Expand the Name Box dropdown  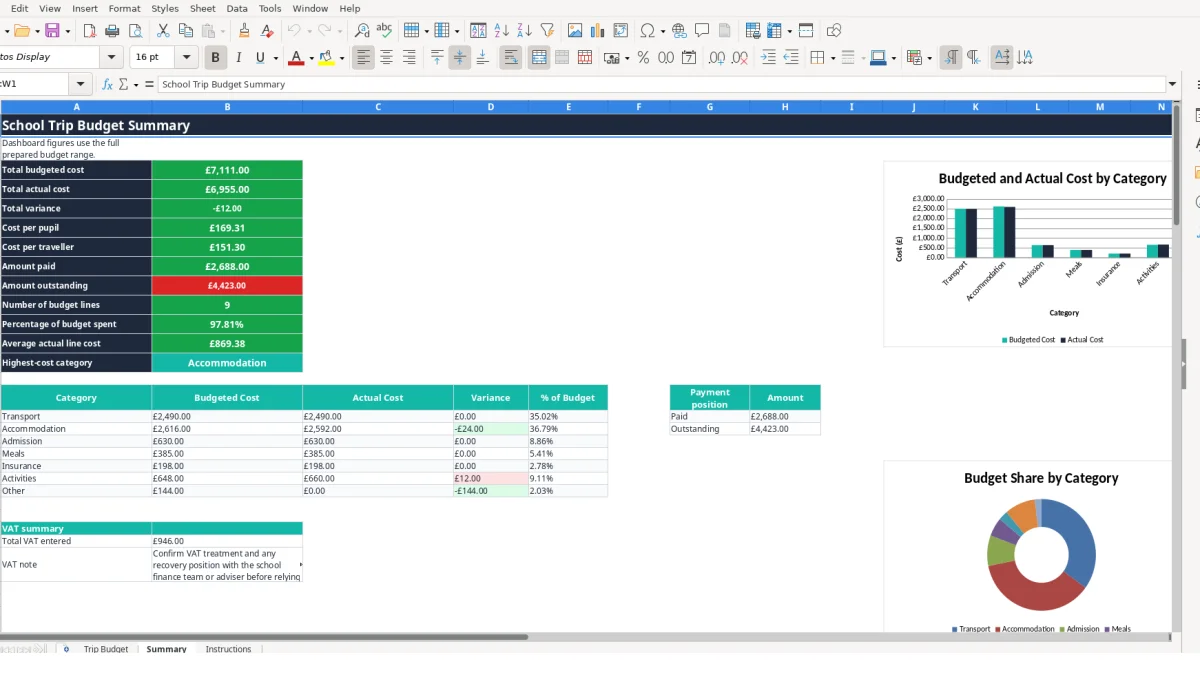pos(81,84)
